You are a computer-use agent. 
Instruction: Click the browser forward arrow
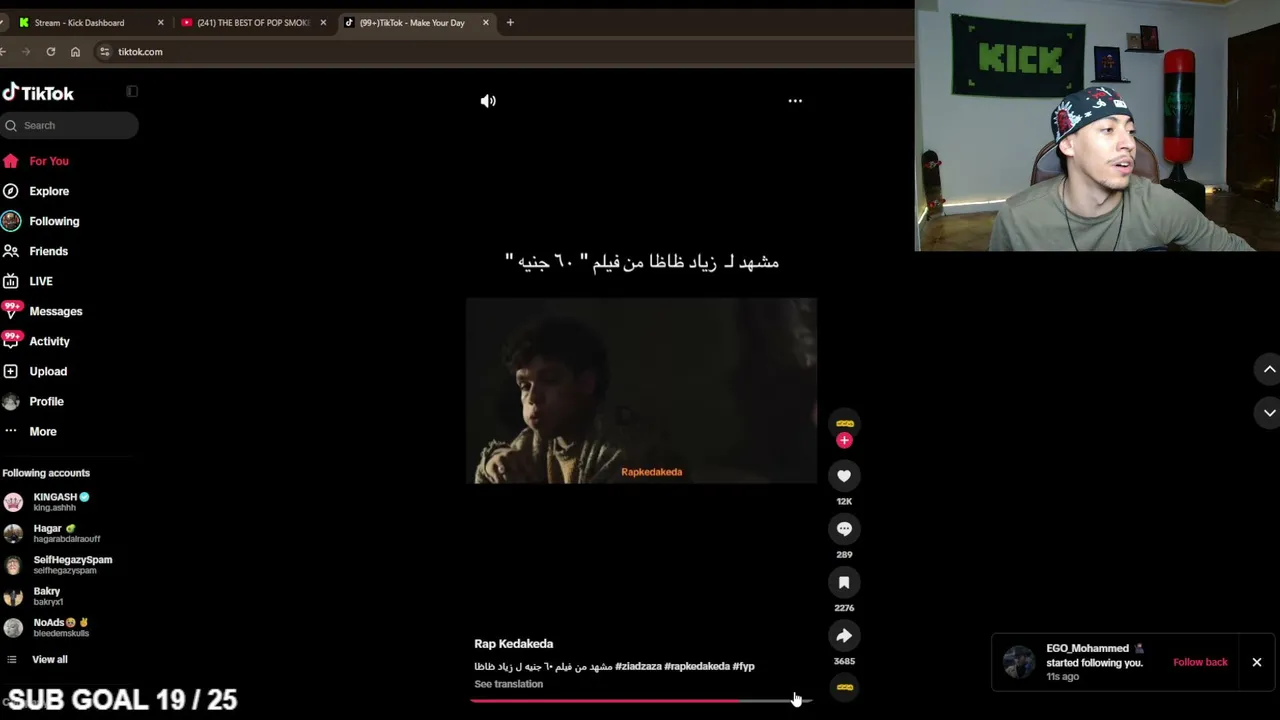[26, 52]
